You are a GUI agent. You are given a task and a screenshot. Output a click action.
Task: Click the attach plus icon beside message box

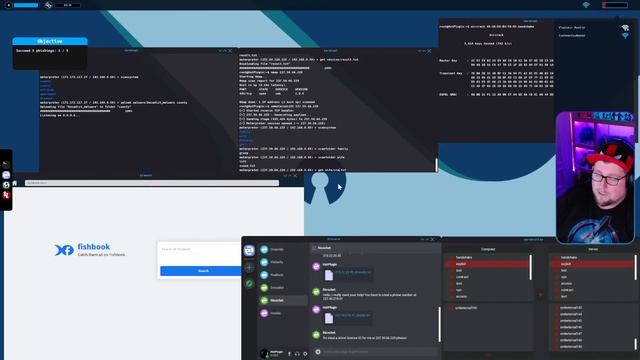(318, 351)
